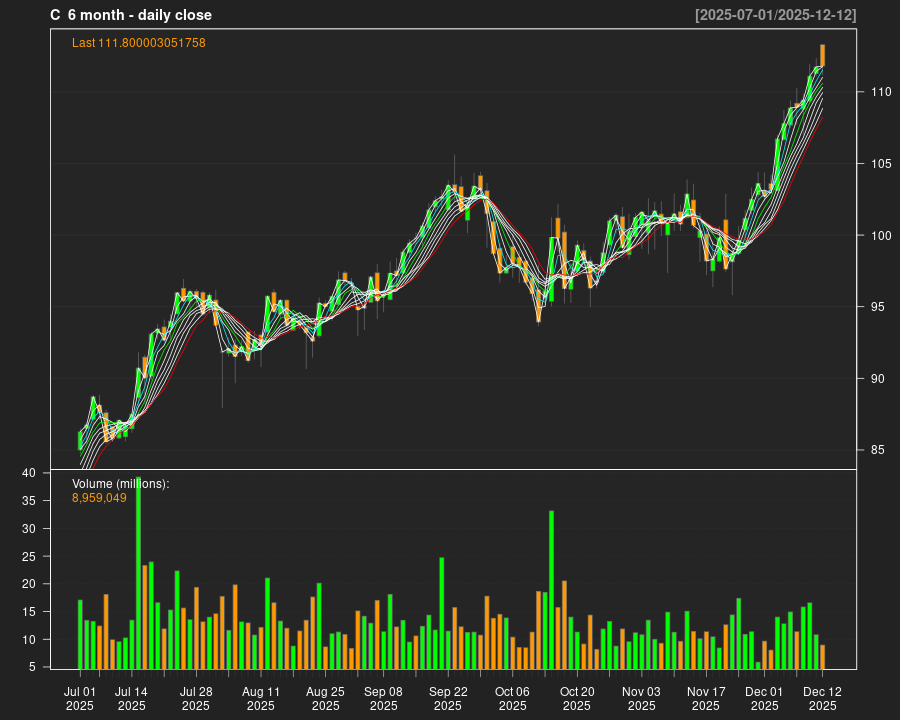Click the date range label in top-right corner

click(x=775, y=15)
